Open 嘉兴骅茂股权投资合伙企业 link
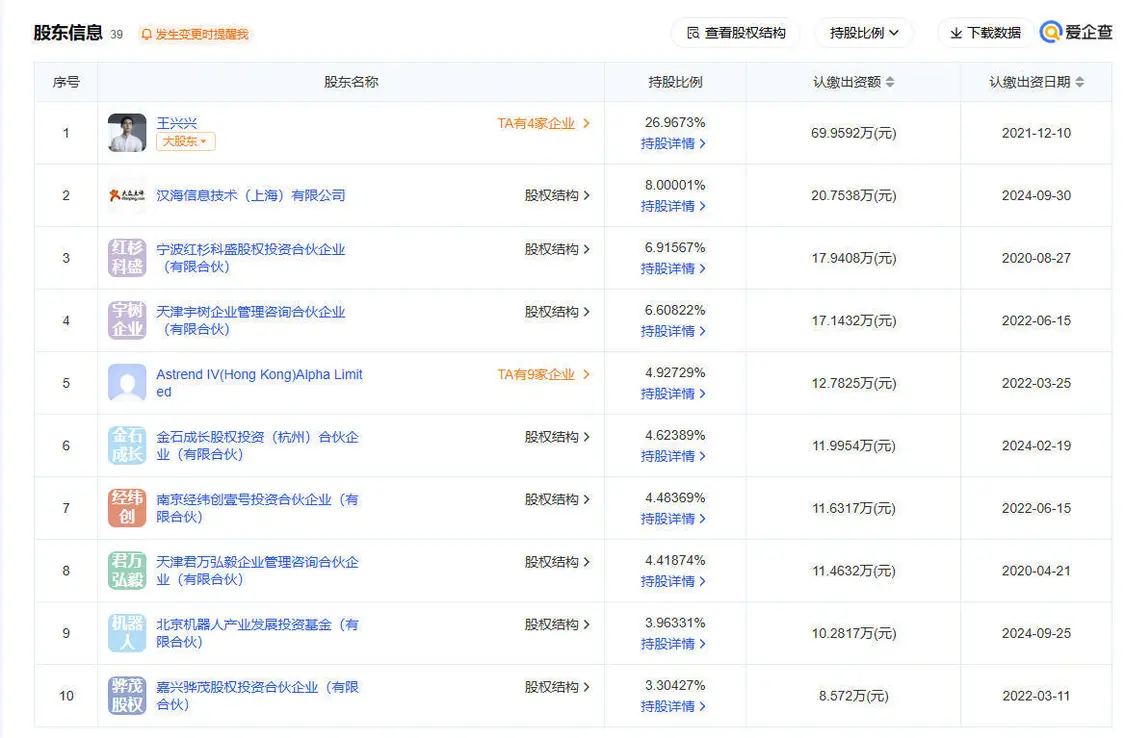 pyautogui.click(x=258, y=696)
